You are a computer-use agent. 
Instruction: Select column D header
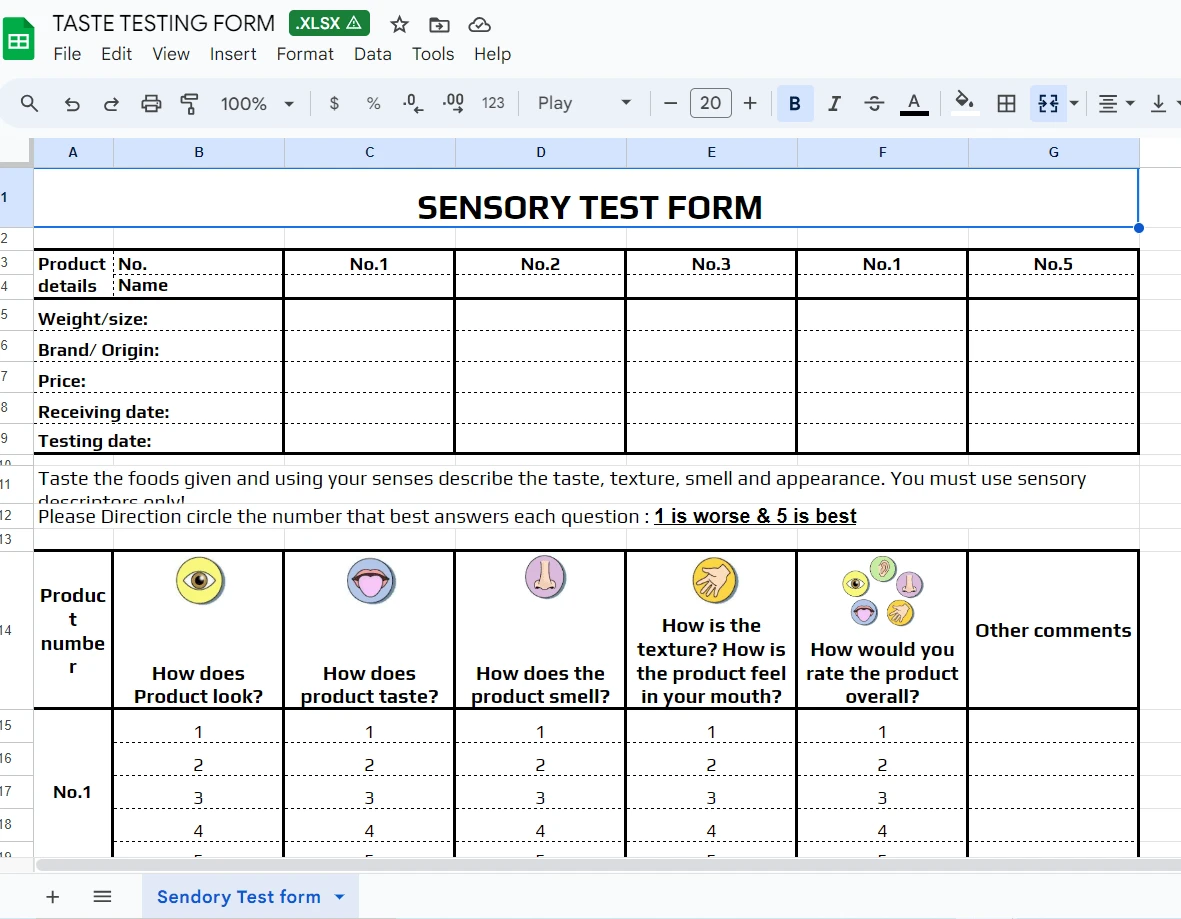[541, 152]
